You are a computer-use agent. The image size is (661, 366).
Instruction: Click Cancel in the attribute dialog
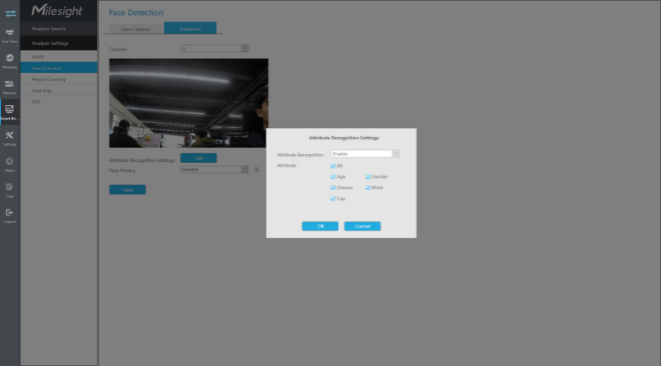[363, 226]
